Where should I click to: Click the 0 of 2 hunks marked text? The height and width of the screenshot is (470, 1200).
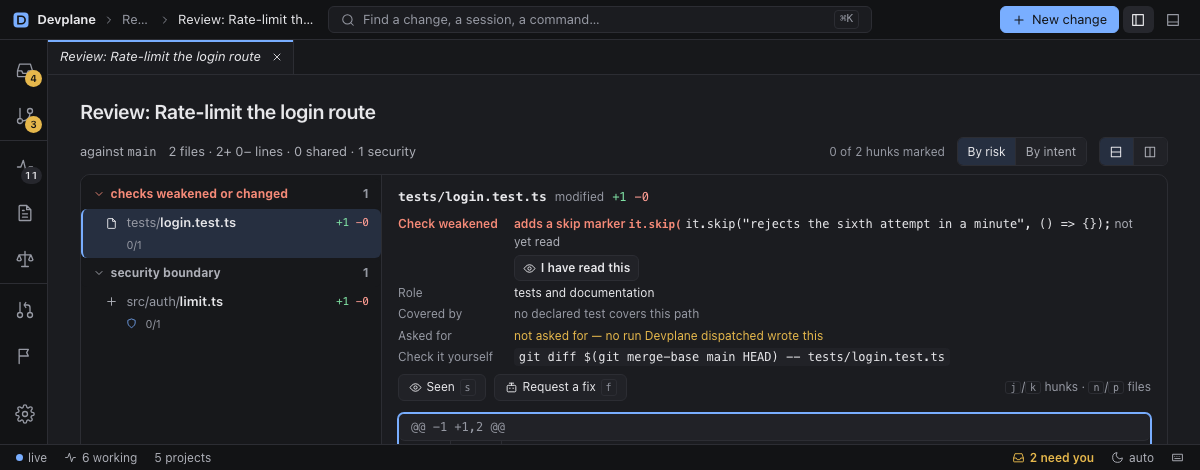pos(887,152)
